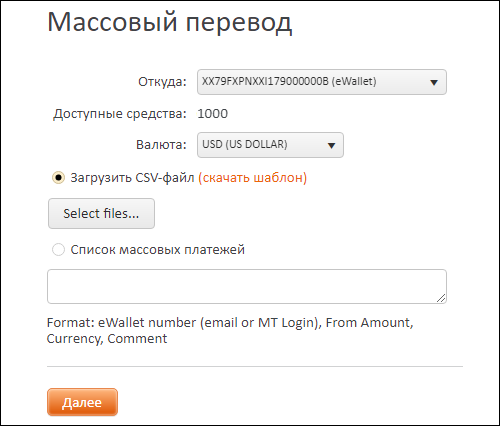Focus the mass payments list text area
The image size is (500, 426).
coord(247,286)
